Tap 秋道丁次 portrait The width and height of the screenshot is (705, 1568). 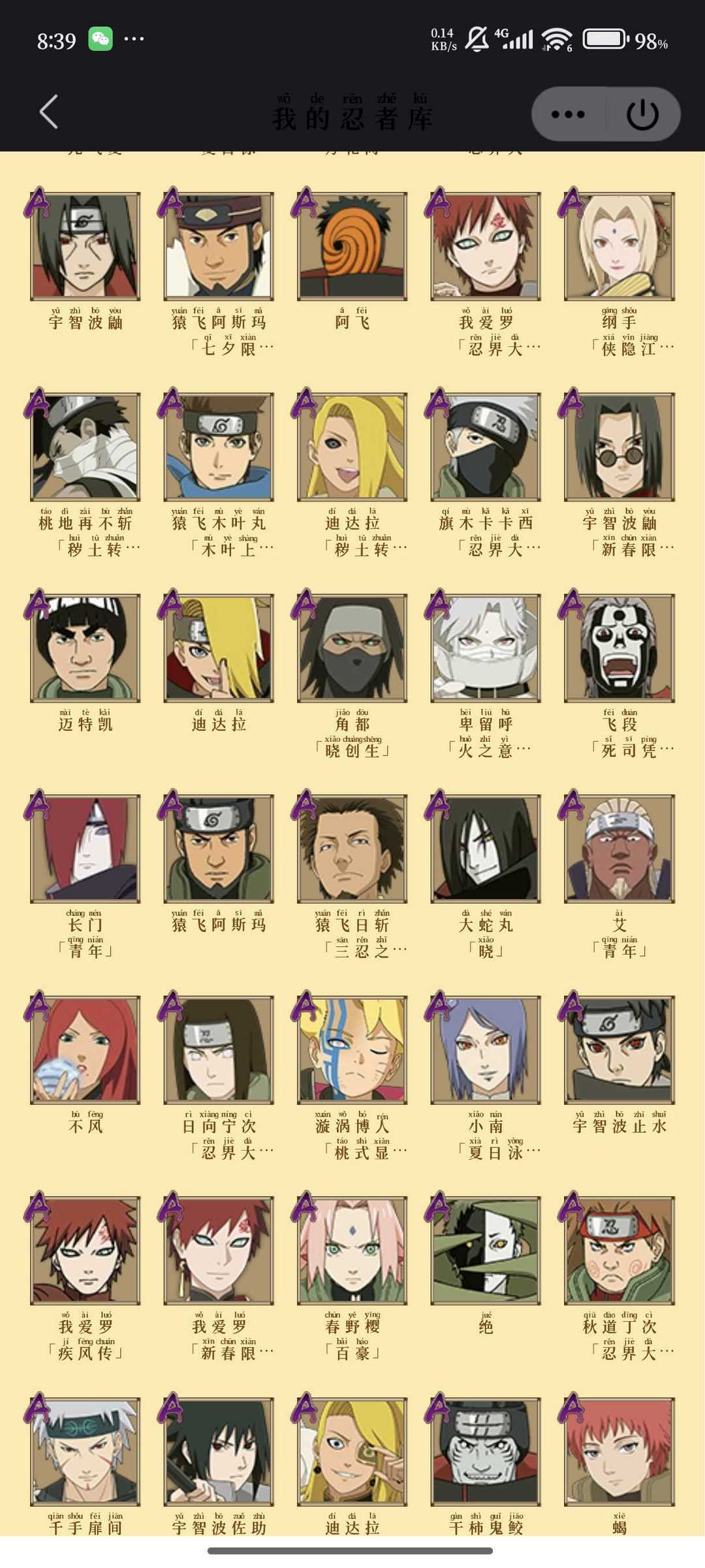619,1251
